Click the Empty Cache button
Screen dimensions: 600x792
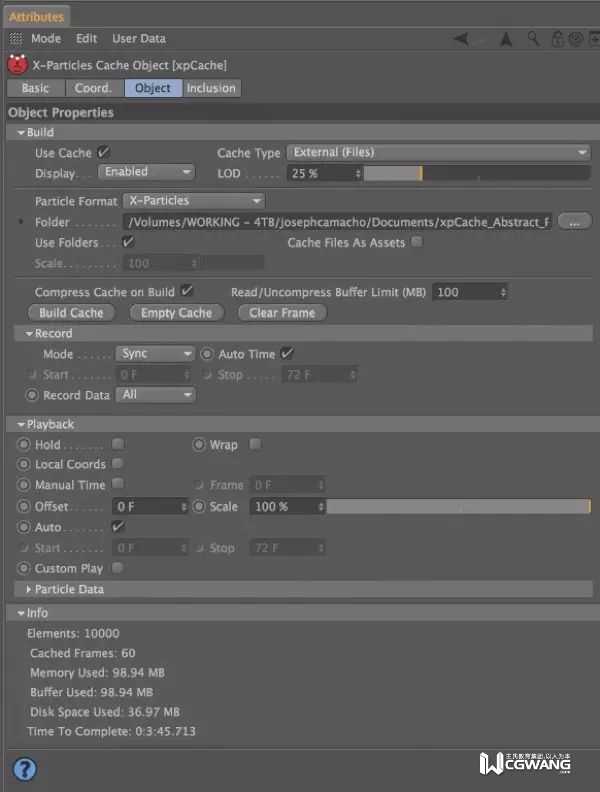click(176, 313)
